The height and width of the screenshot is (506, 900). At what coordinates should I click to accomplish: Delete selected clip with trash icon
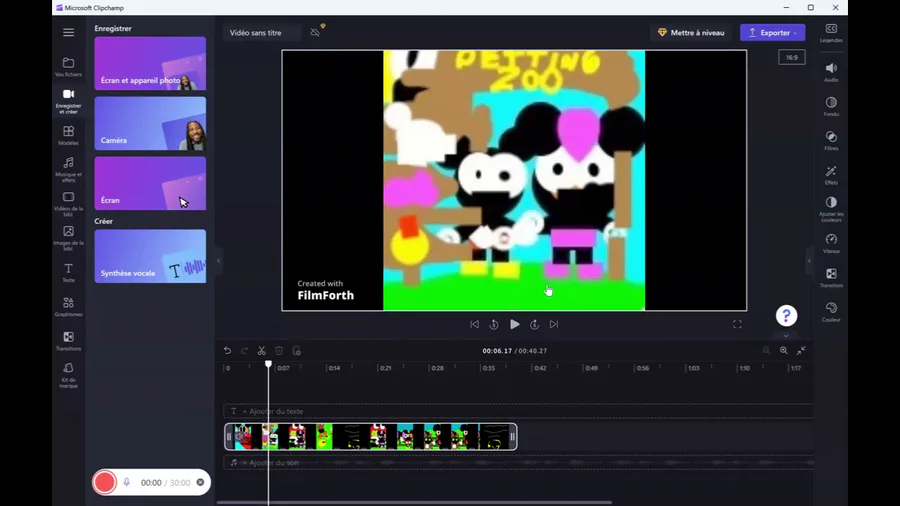[x=279, y=351]
